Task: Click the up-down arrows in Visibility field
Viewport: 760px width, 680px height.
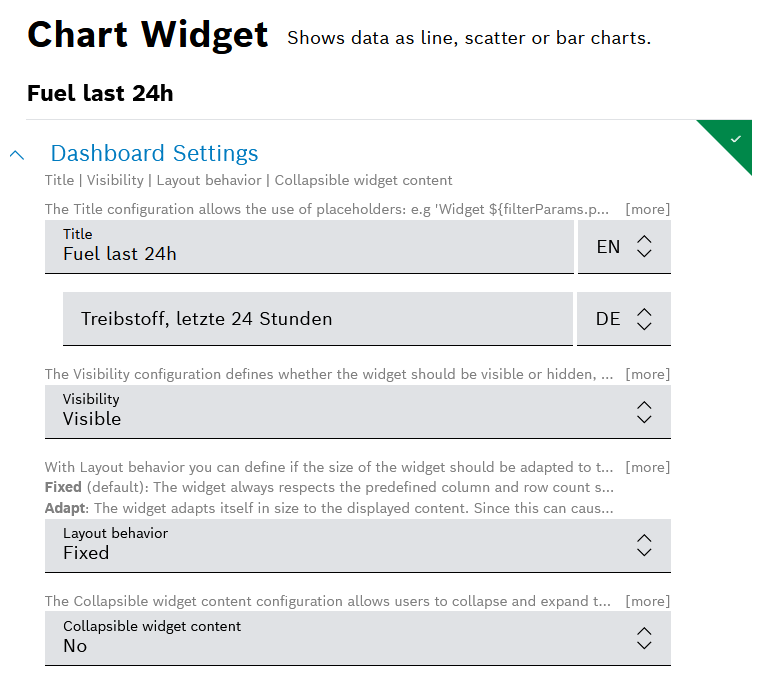Action: pos(644,411)
